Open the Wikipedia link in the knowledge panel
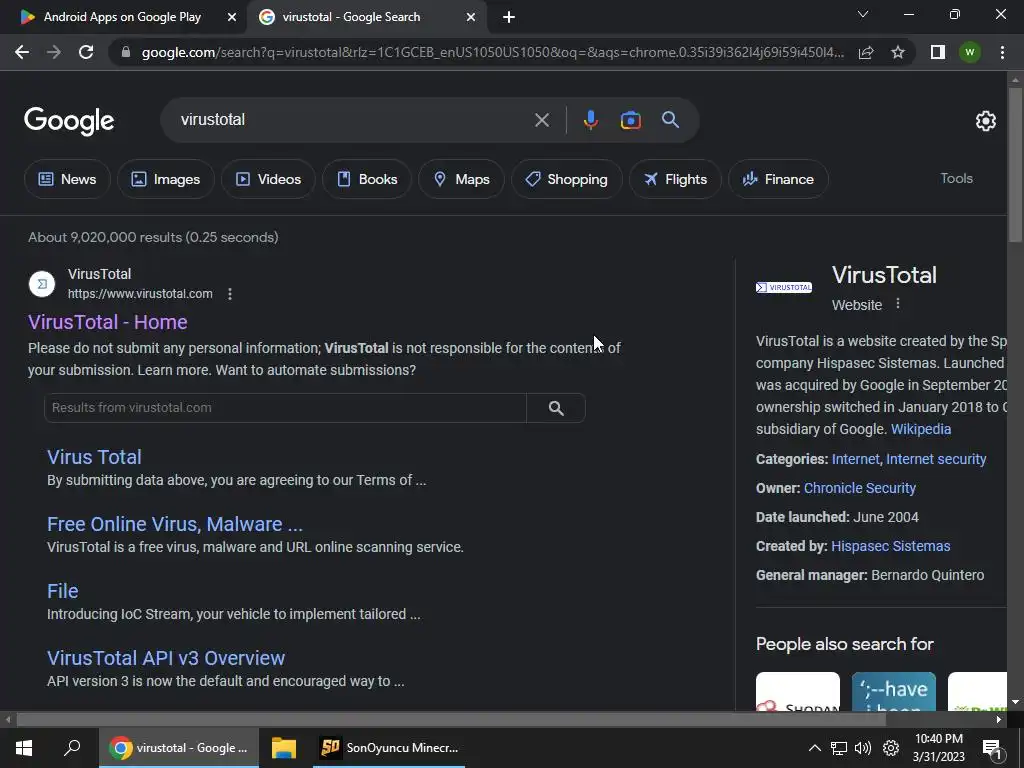The height and width of the screenshot is (768, 1024). pyautogui.click(x=921, y=429)
